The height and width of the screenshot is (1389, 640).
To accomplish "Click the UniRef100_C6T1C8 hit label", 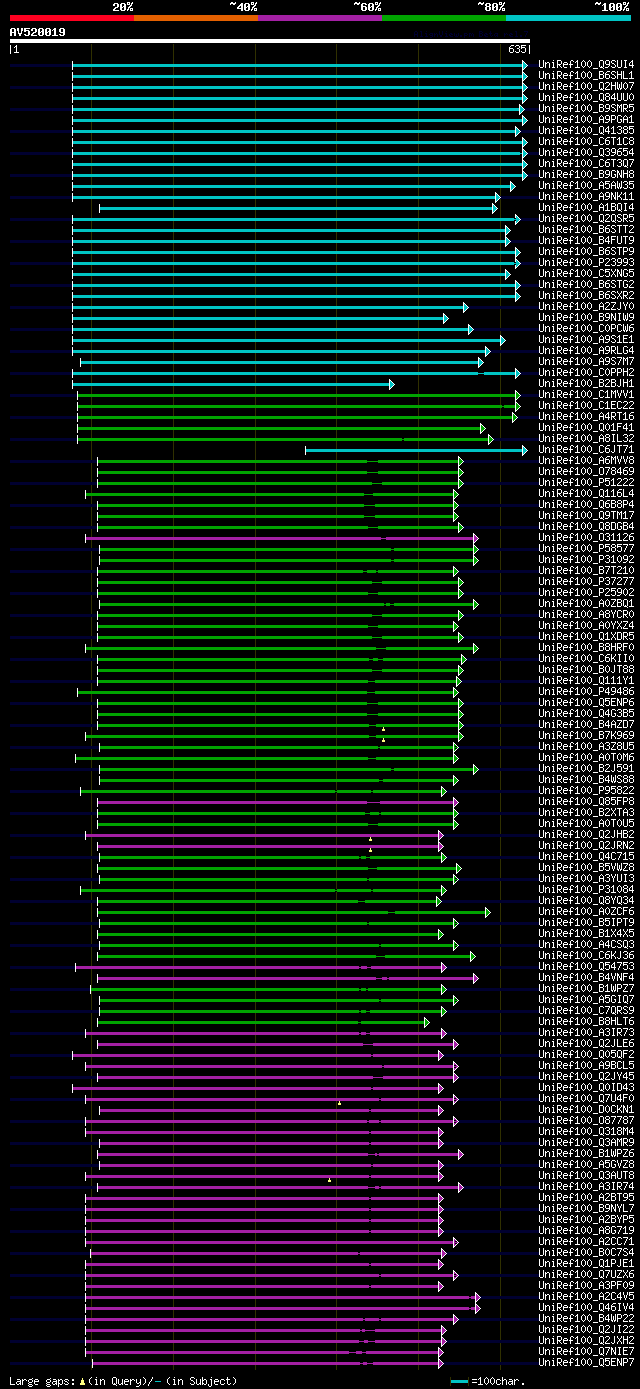I will click(x=586, y=142).
